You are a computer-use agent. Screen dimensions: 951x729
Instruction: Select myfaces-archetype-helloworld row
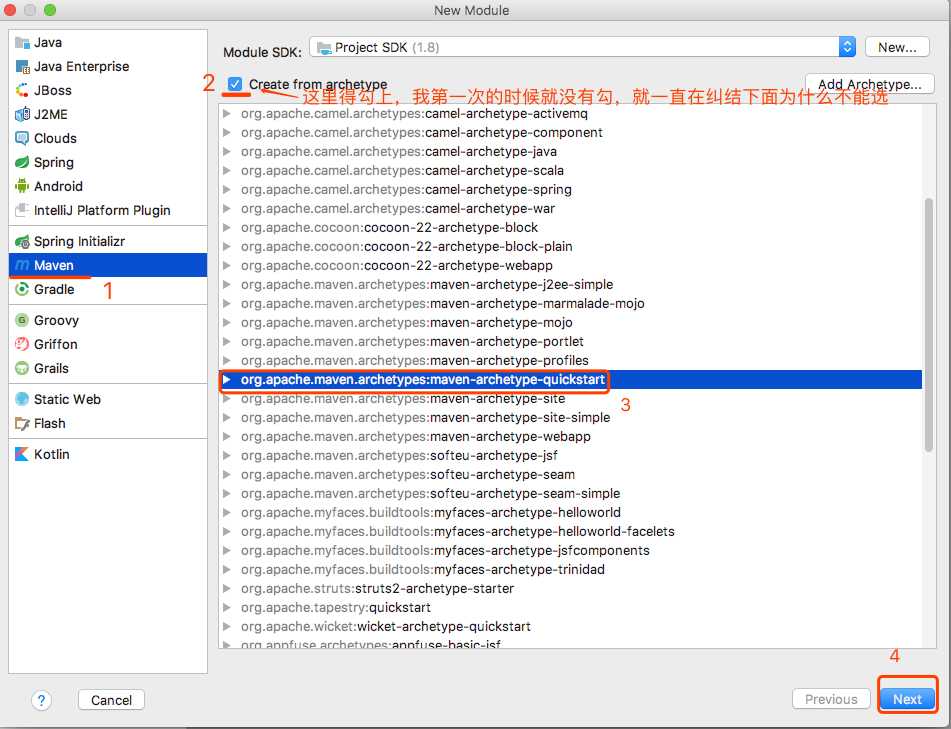(x=570, y=512)
